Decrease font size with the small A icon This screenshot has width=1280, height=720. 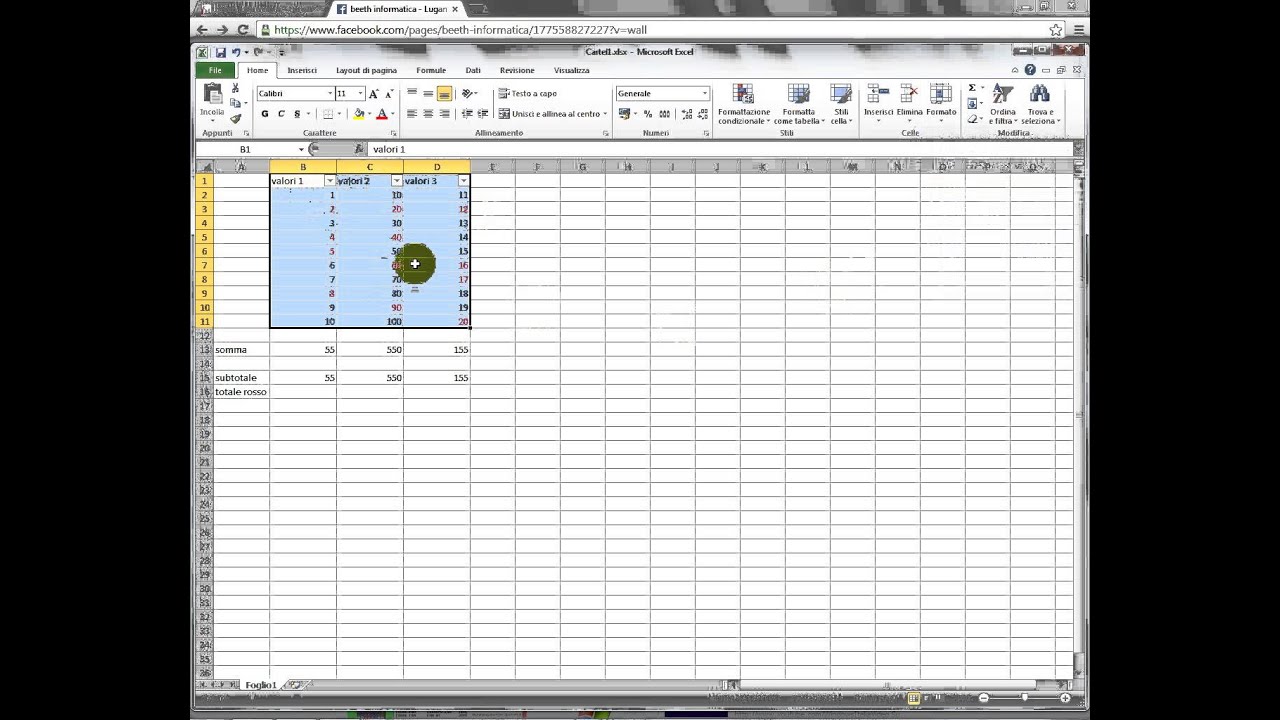388,93
